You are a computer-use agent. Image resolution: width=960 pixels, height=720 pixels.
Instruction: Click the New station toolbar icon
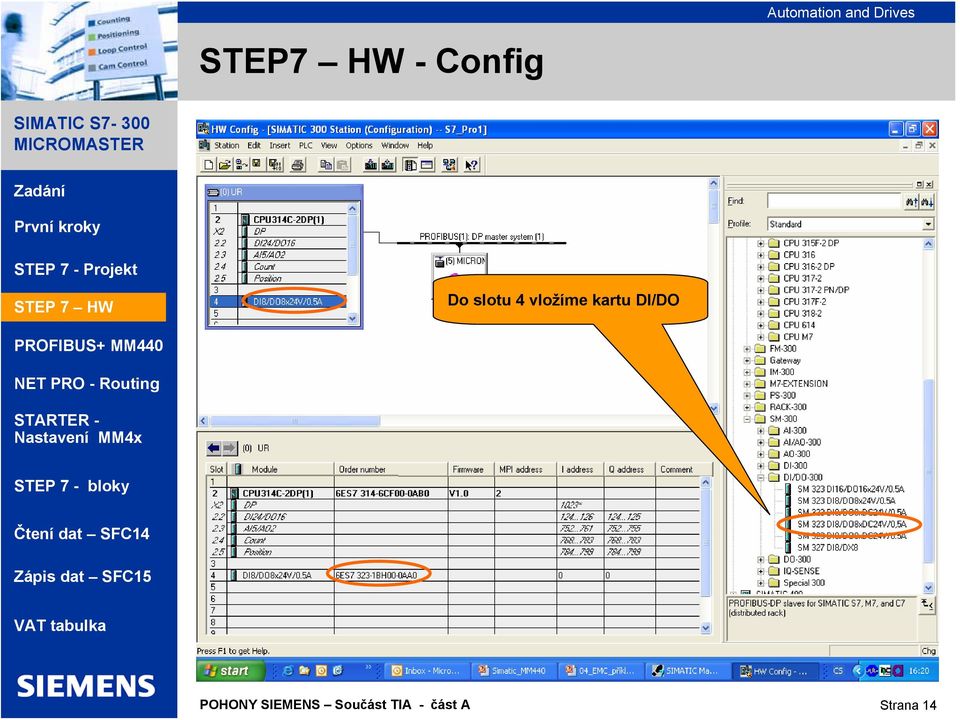(x=209, y=165)
